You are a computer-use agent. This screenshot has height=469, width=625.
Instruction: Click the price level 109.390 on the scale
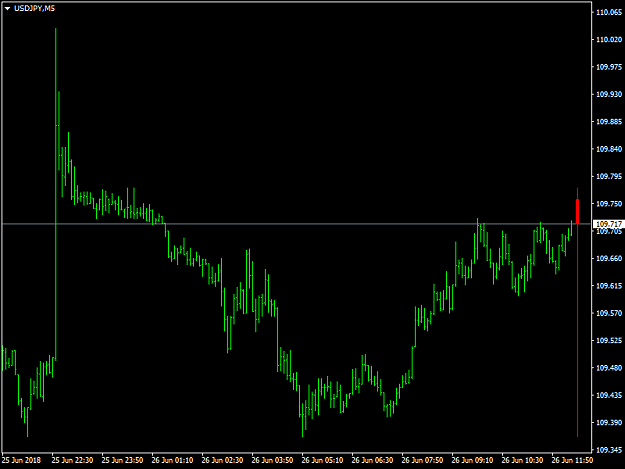[609, 422]
